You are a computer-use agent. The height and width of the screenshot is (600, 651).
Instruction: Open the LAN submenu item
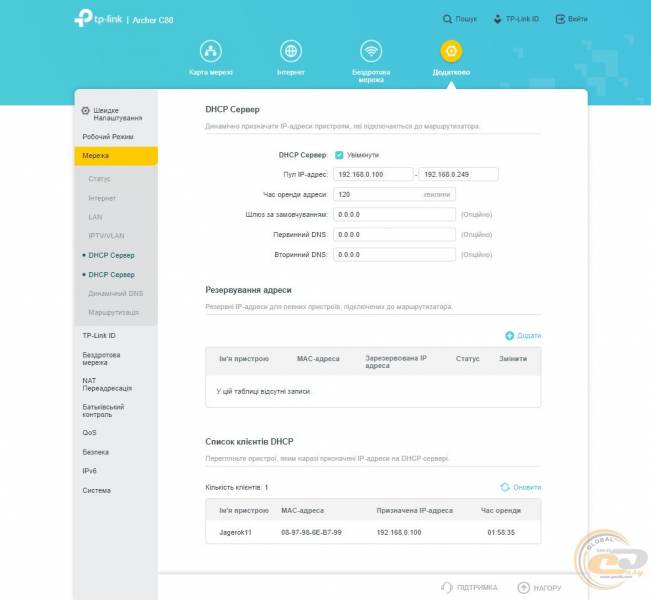click(x=95, y=217)
